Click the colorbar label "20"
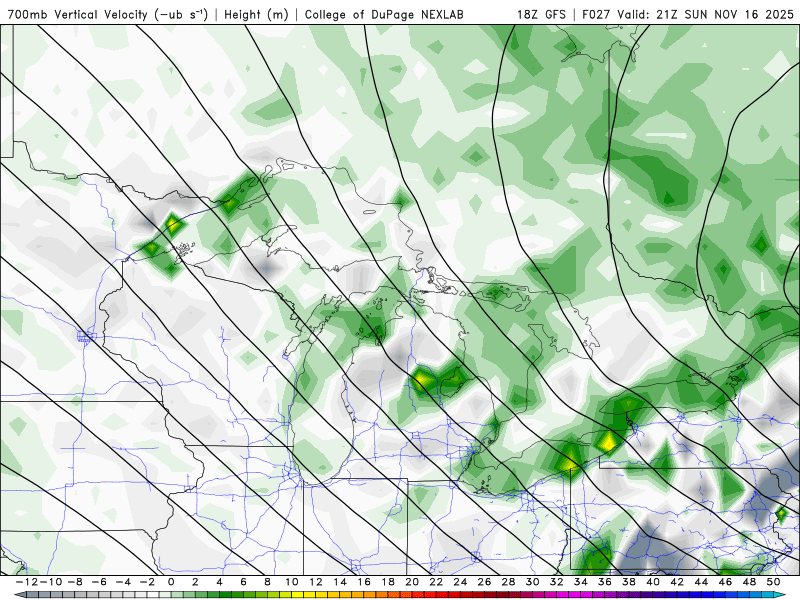The width and height of the screenshot is (800, 600). [412, 582]
